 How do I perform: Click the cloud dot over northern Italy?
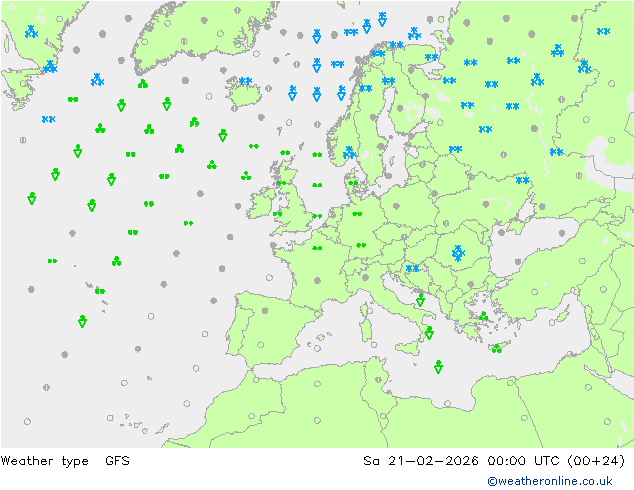366,277
